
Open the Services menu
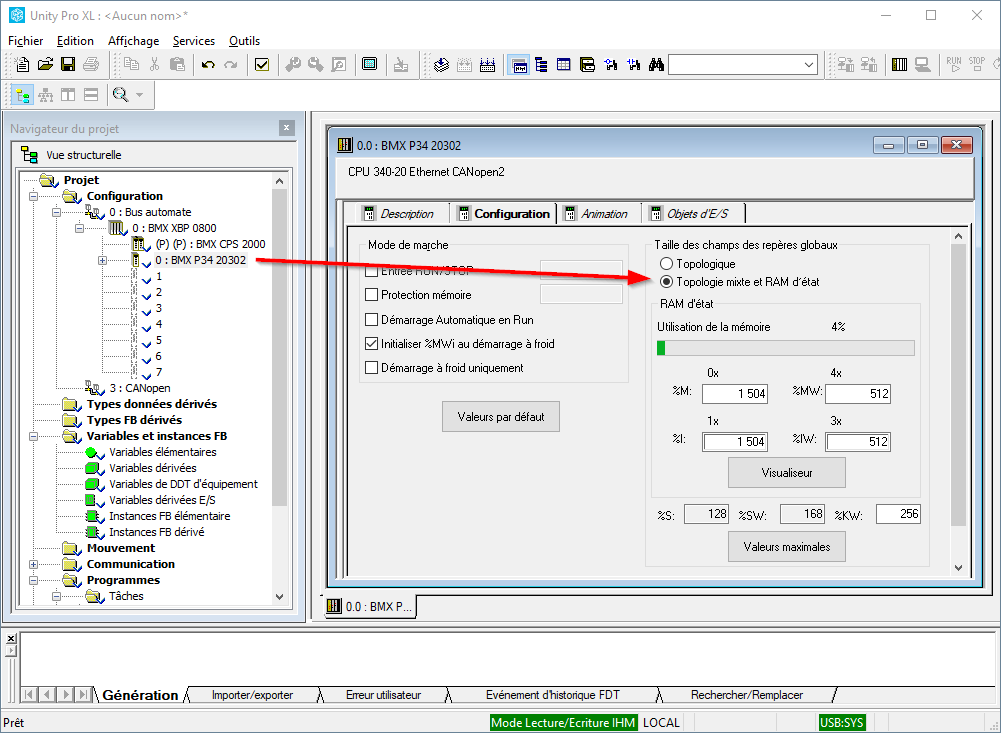[x=193, y=41]
